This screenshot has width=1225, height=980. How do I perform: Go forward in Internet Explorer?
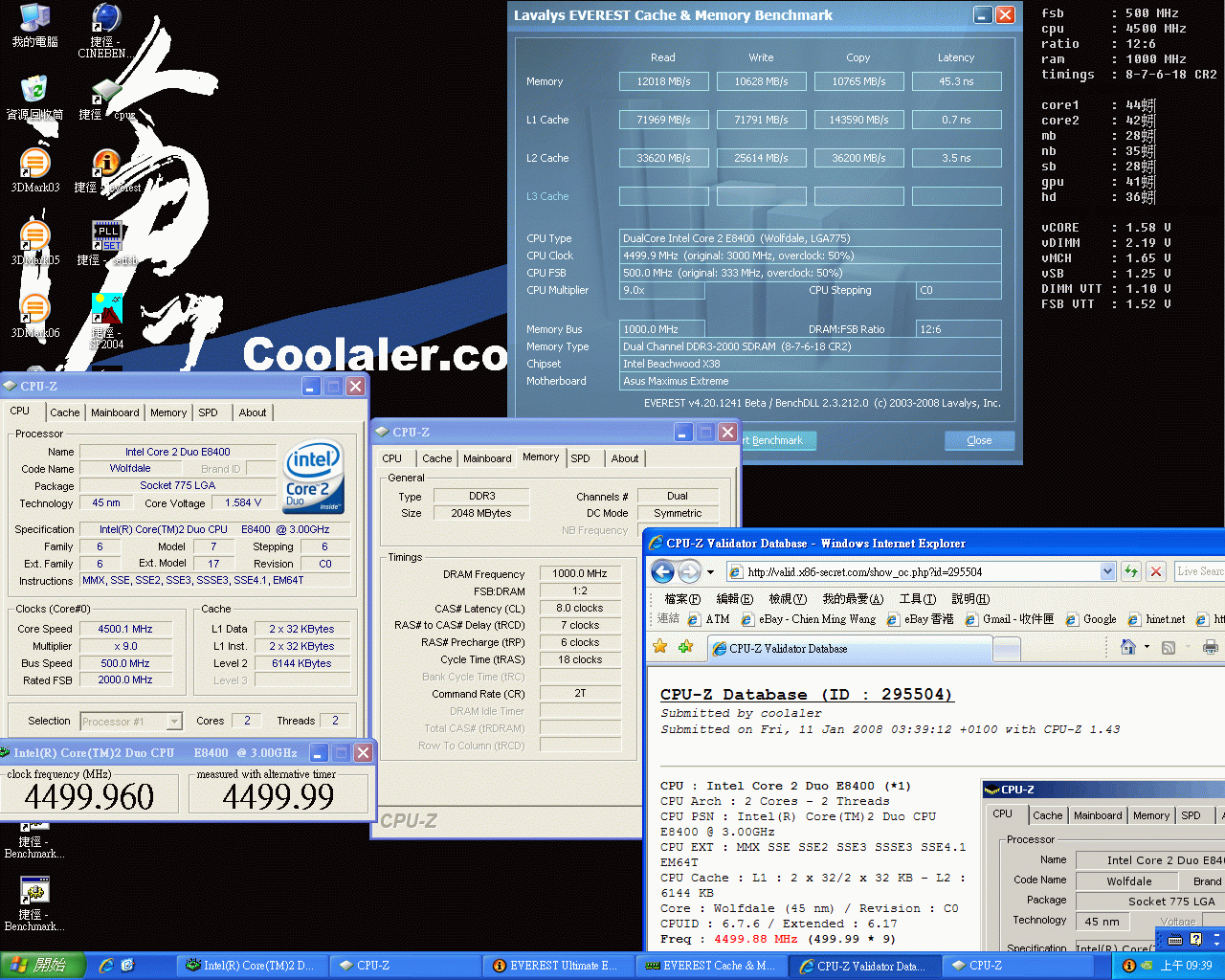(x=689, y=572)
